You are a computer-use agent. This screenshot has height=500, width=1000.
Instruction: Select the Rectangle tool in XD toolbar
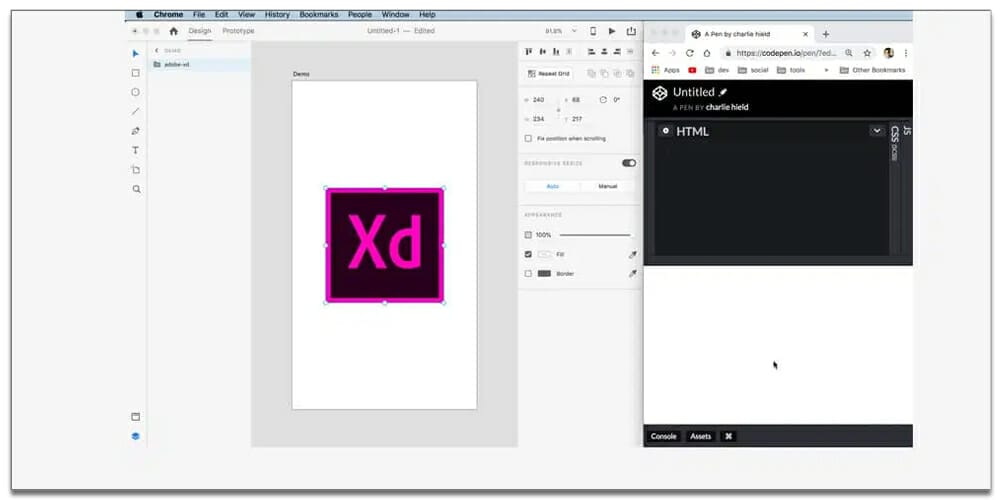pos(135,73)
